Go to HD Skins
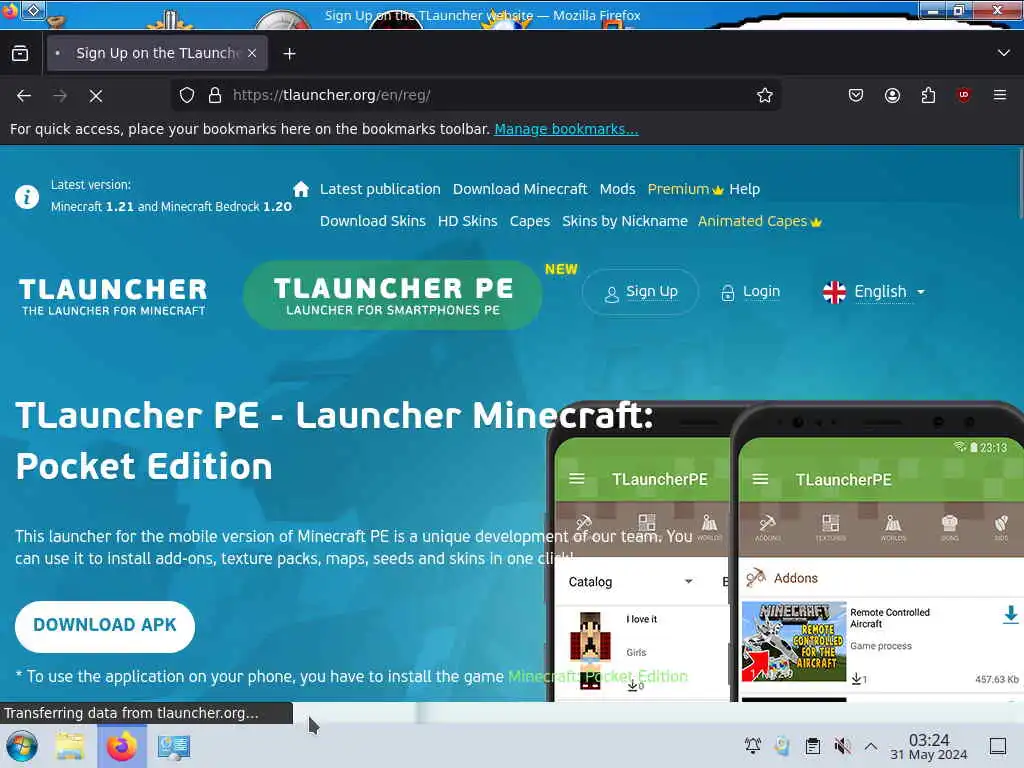 pyautogui.click(x=468, y=221)
